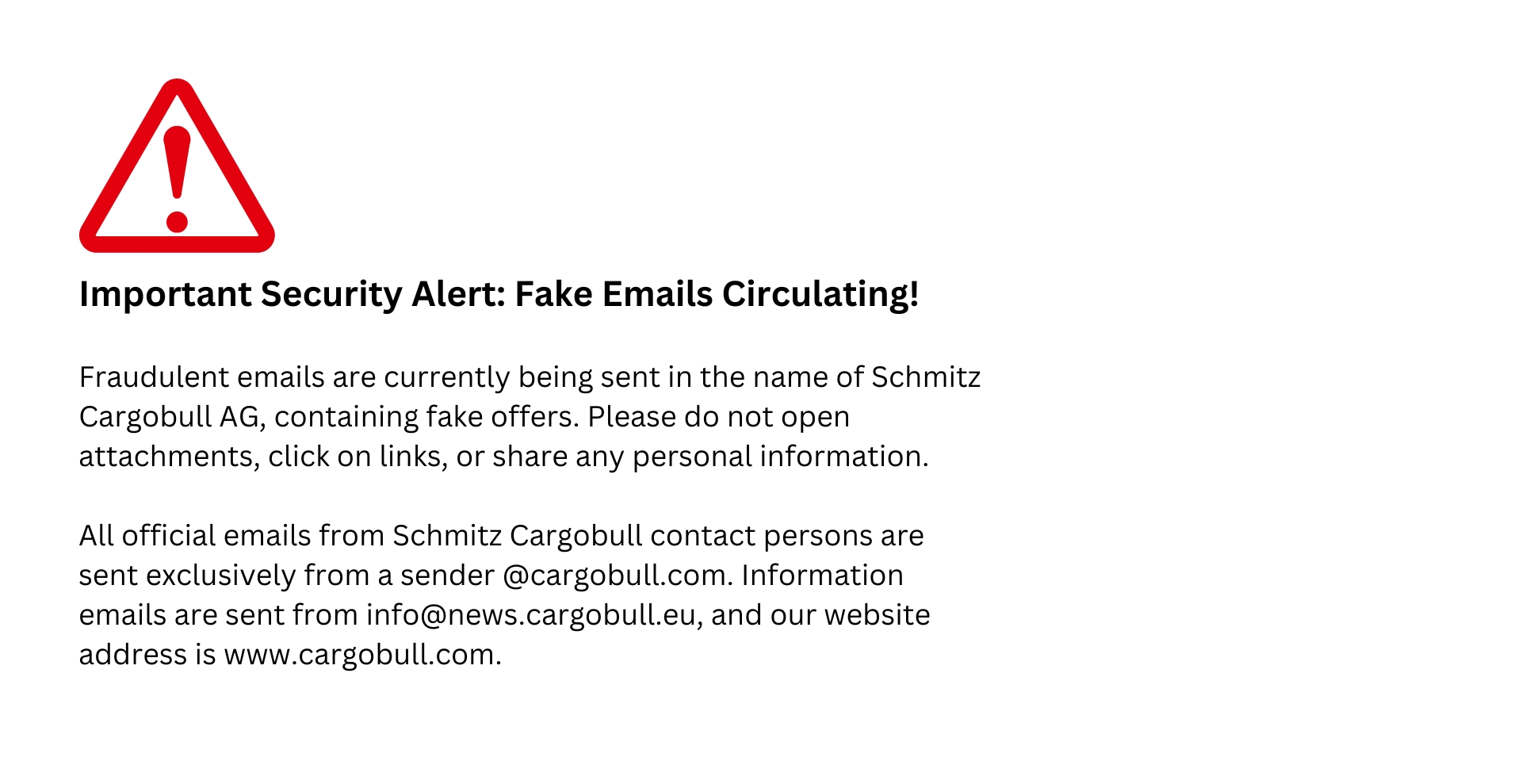Click the phrase "containing fake offers"

tap(426, 417)
